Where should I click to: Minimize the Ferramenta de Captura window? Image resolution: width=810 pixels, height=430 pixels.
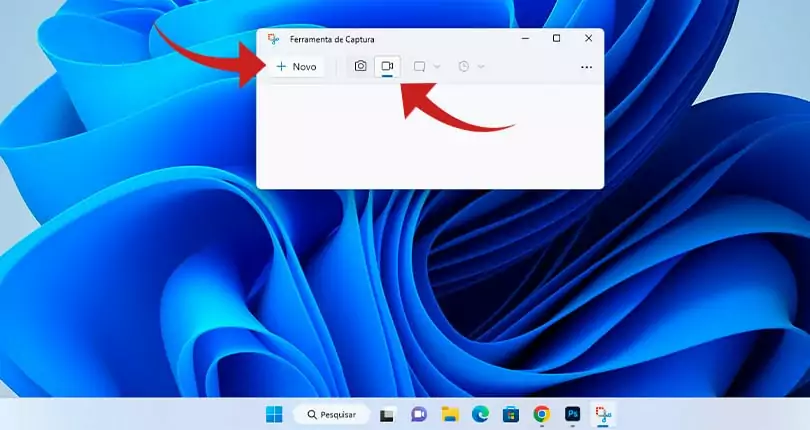coord(525,38)
